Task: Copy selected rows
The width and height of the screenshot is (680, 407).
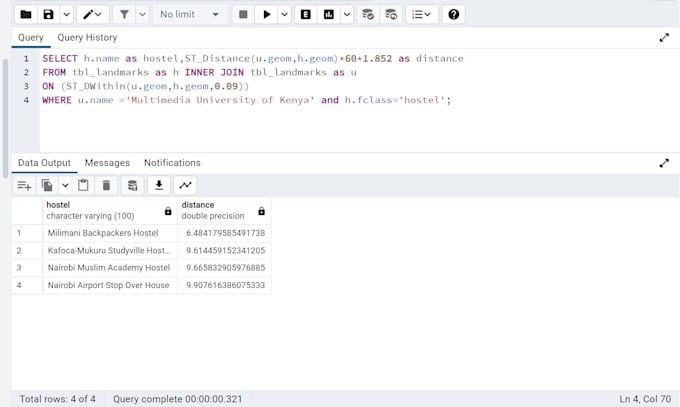Action: tap(47, 186)
